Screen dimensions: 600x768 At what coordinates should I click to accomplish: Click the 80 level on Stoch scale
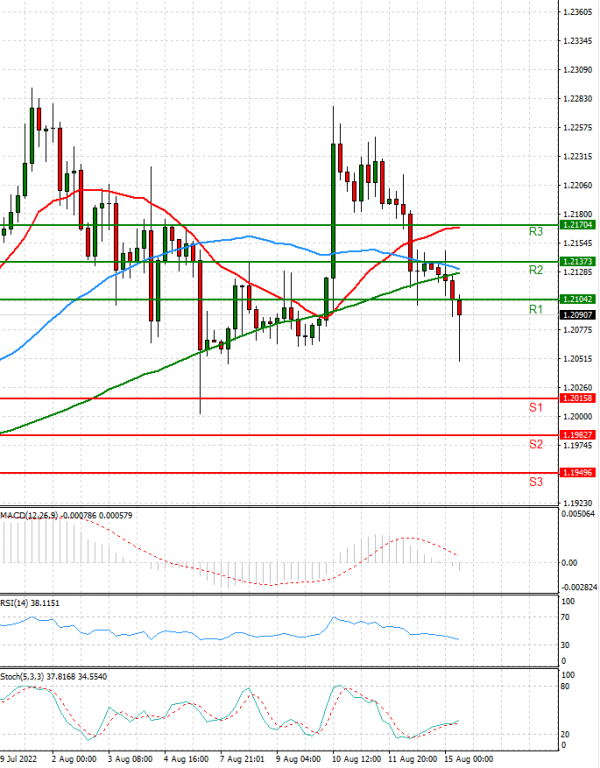565,687
